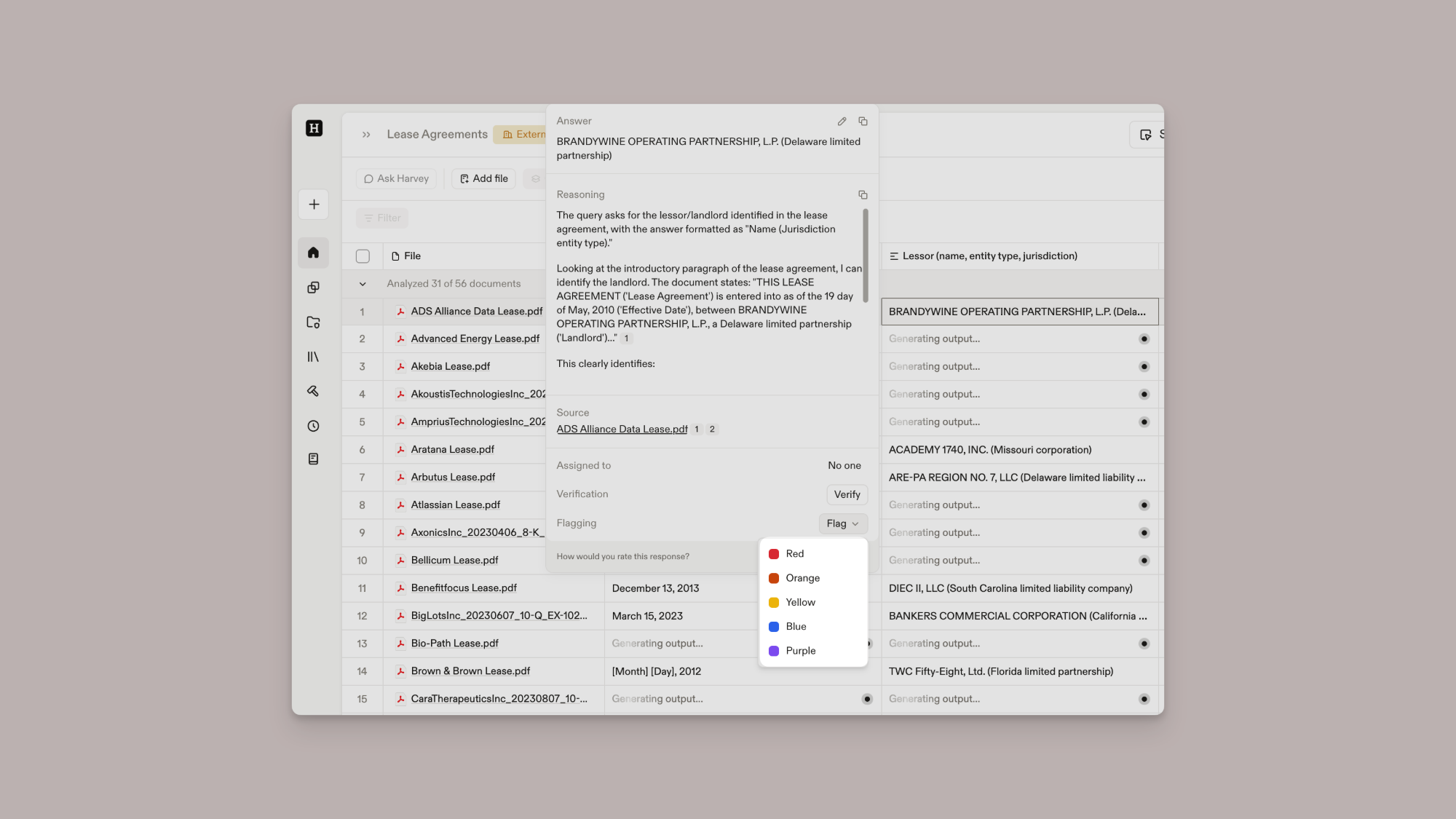Click the plus icon in sidebar
The width and height of the screenshot is (1456, 819).
pyautogui.click(x=314, y=205)
